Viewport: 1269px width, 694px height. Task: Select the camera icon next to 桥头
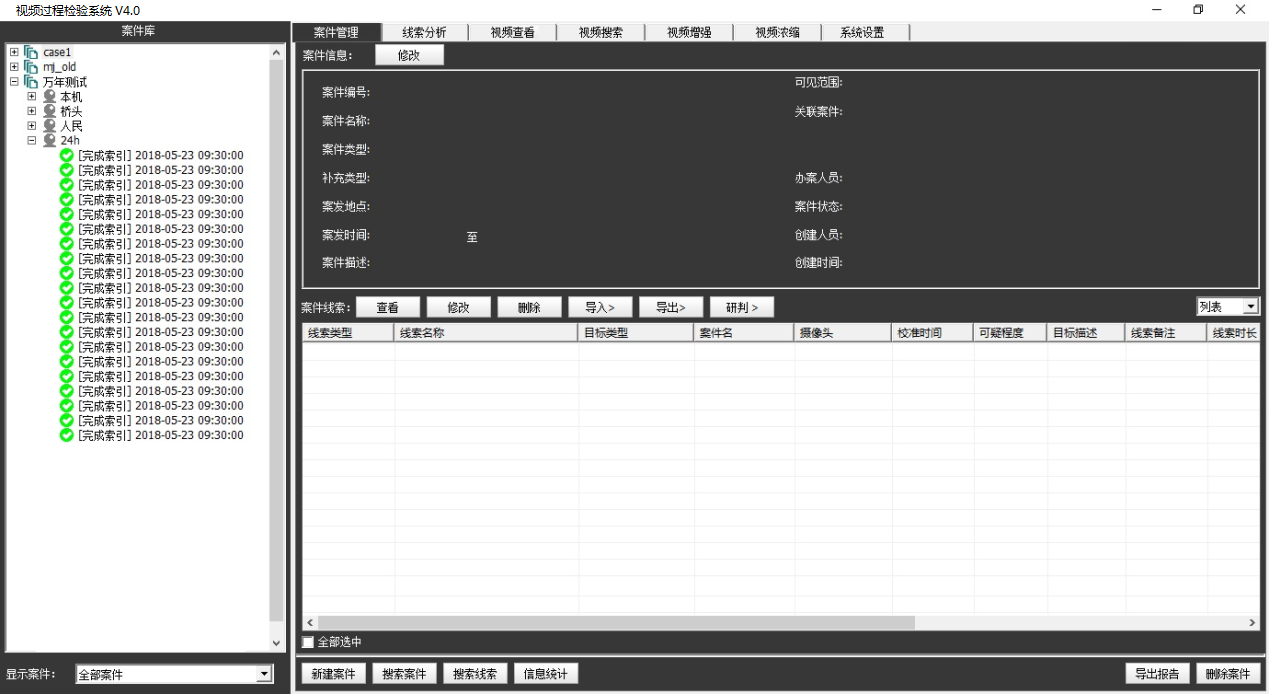pyautogui.click(x=50, y=112)
